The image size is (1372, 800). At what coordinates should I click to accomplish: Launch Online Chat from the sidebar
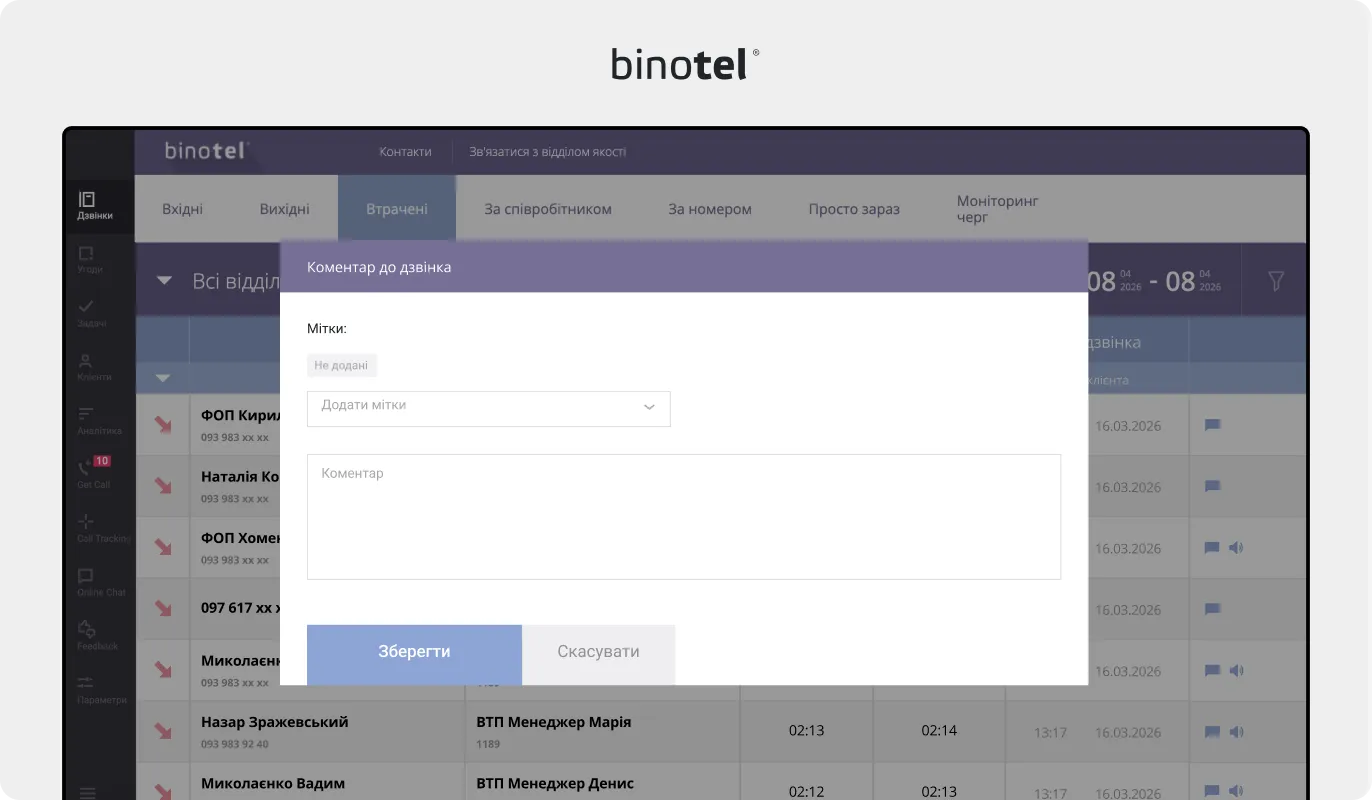click(x=101, y=583)
